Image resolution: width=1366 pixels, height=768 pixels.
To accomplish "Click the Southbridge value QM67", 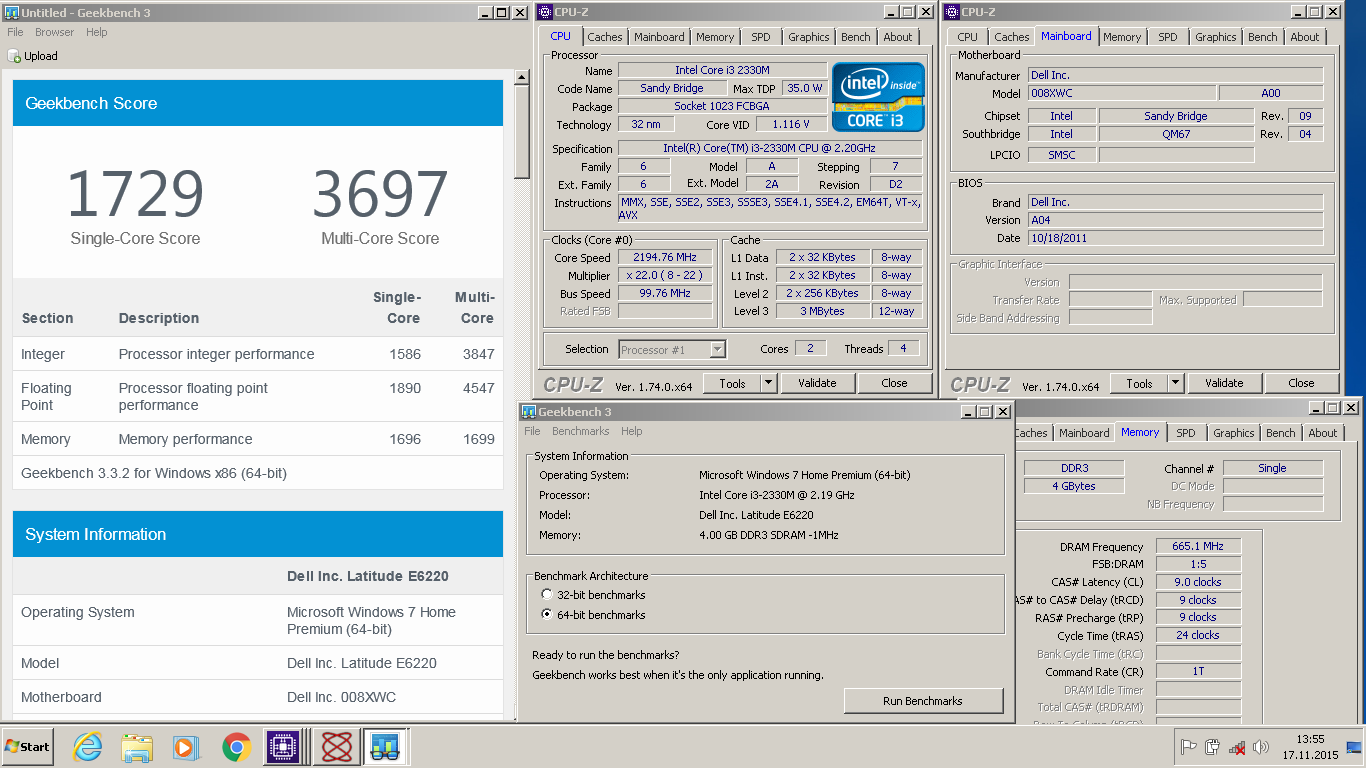I will tap(1176, 134).
